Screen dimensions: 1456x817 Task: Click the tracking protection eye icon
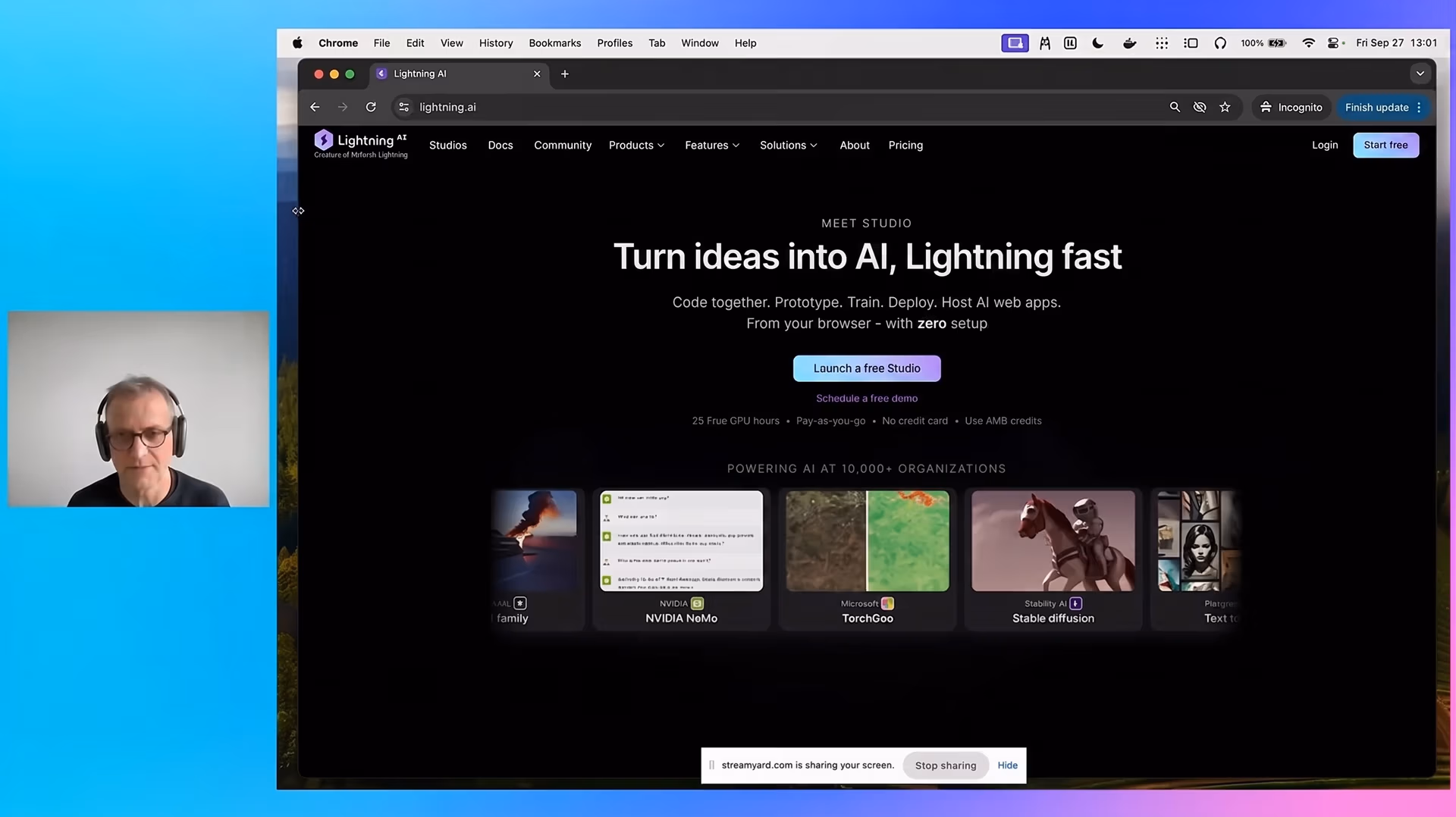click(x=1200, y=107)
